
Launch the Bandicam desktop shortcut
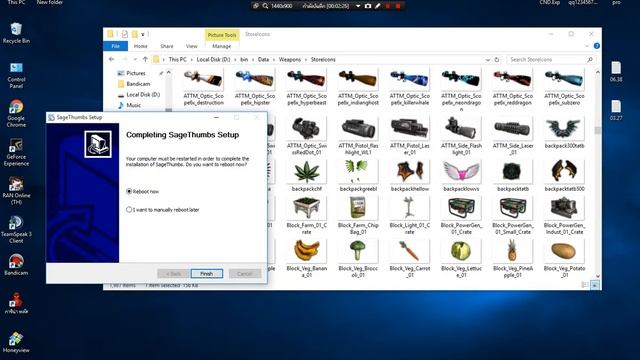pyautogui.click(x=16, y=264)
